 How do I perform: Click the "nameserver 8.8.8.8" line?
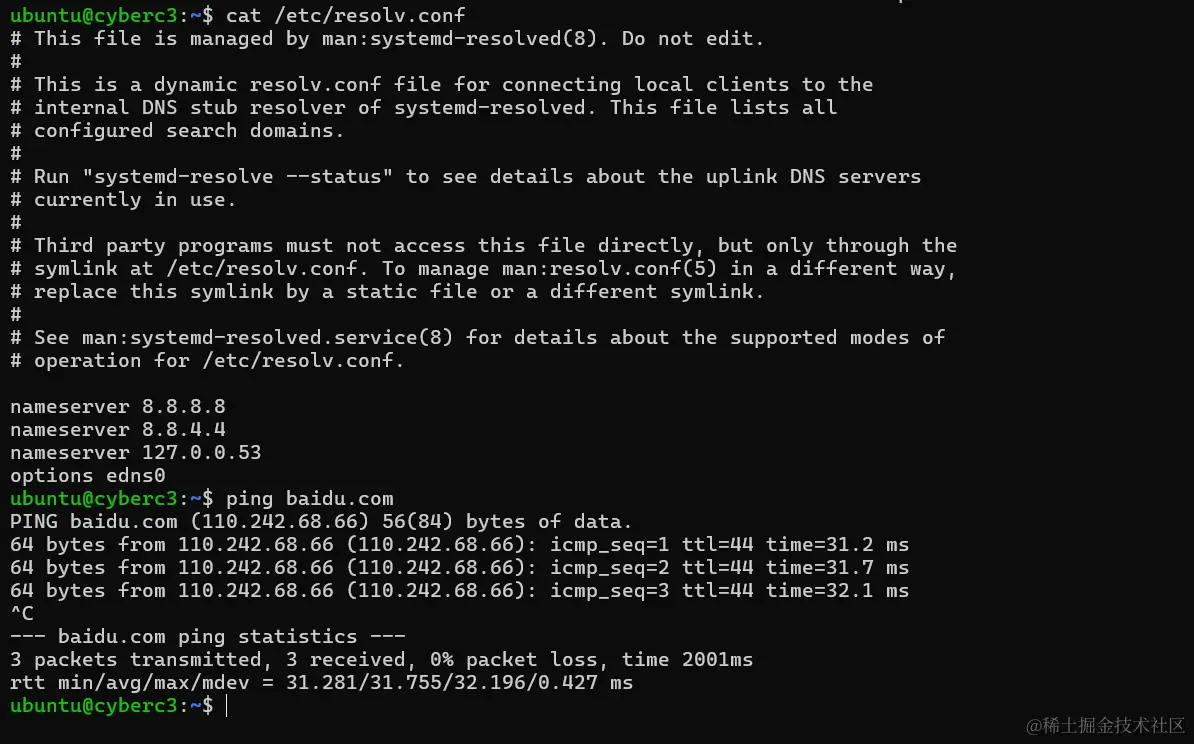pos(117,406)
